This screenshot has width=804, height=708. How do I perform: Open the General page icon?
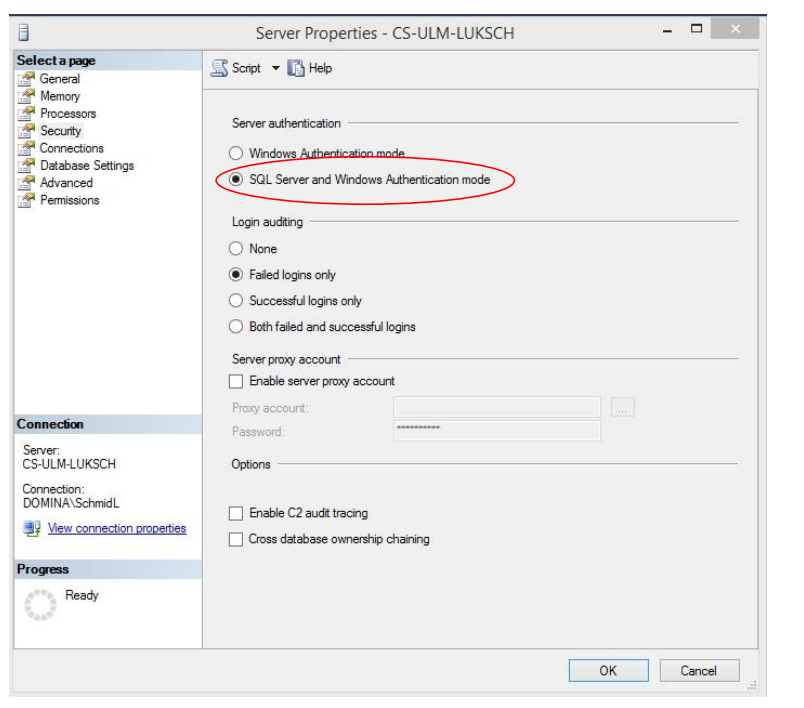tap(27, 79)
